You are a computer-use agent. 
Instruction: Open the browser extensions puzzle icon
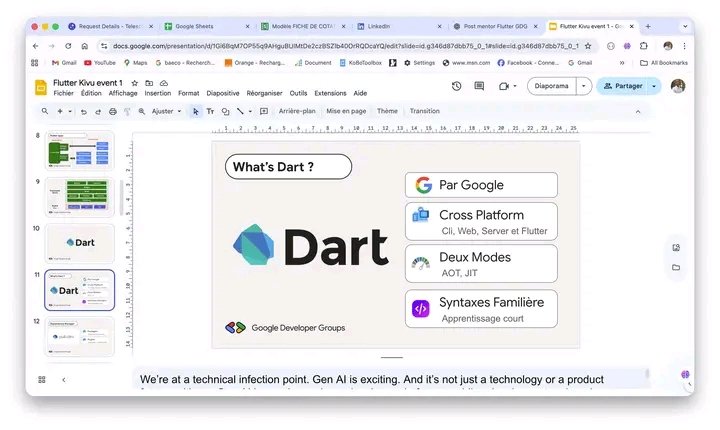pos(644,46)
